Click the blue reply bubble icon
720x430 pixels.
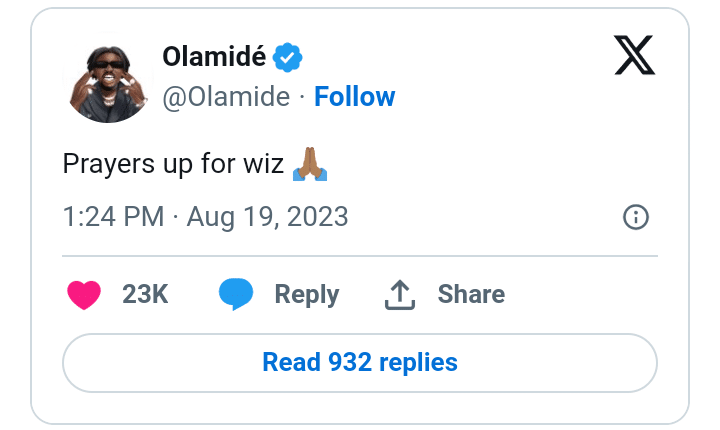point(236,295)
